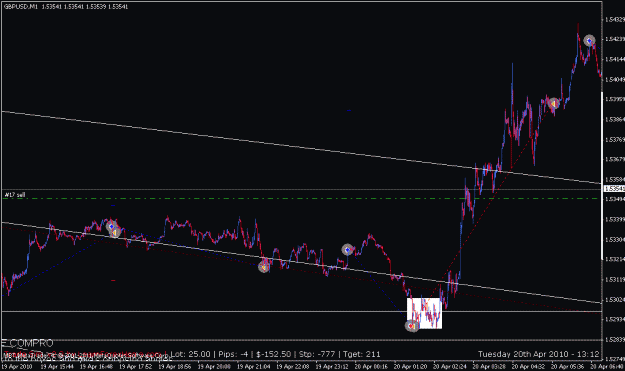Select the 19 Apr 15:44 time-axis label

(x=57, y=366)
